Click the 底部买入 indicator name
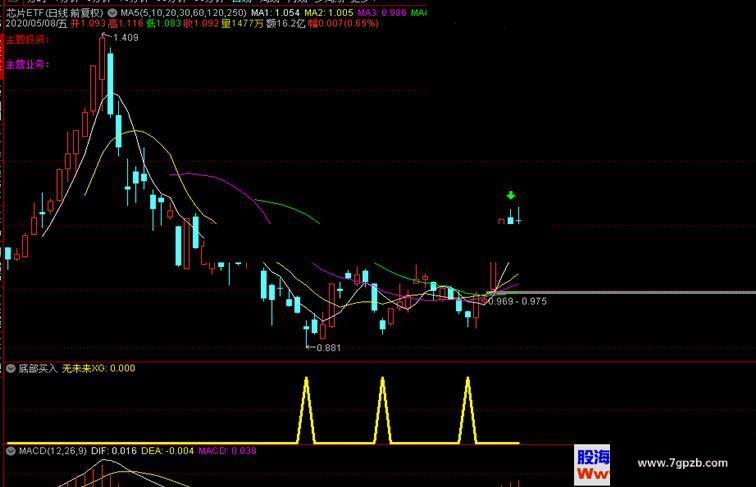756x487 pixels. pyautogui.click(x=38, y=368)
